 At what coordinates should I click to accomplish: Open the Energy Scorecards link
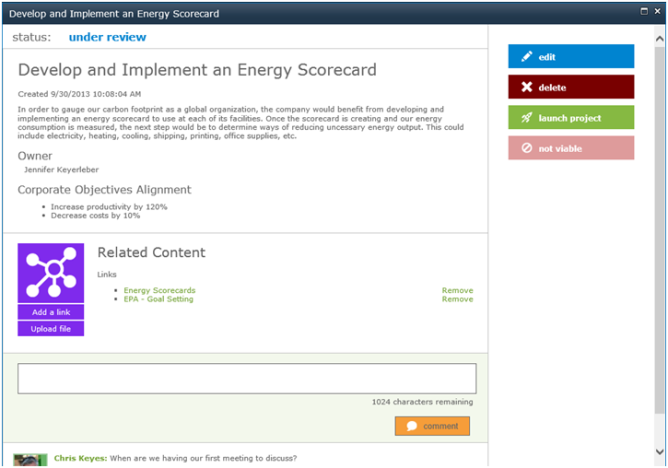159,291
